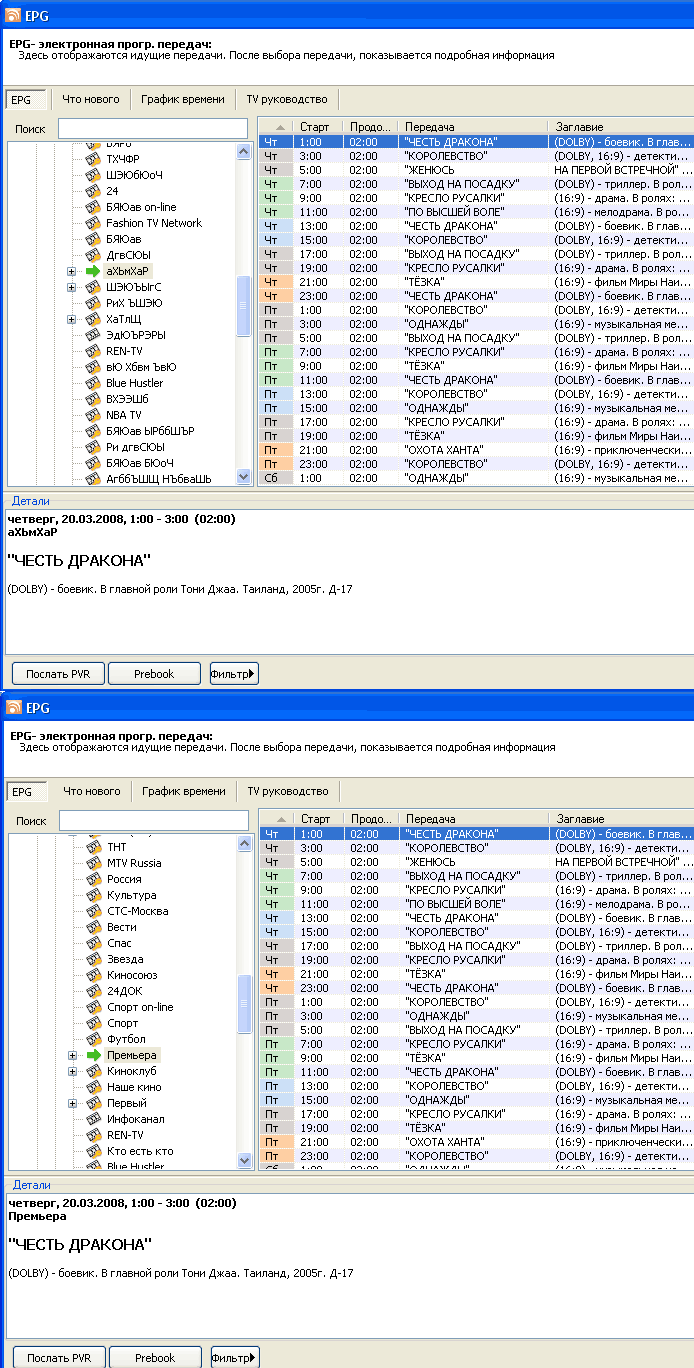Expand the Премьера channel node

pyautogui.click(x=72, y=1055)
